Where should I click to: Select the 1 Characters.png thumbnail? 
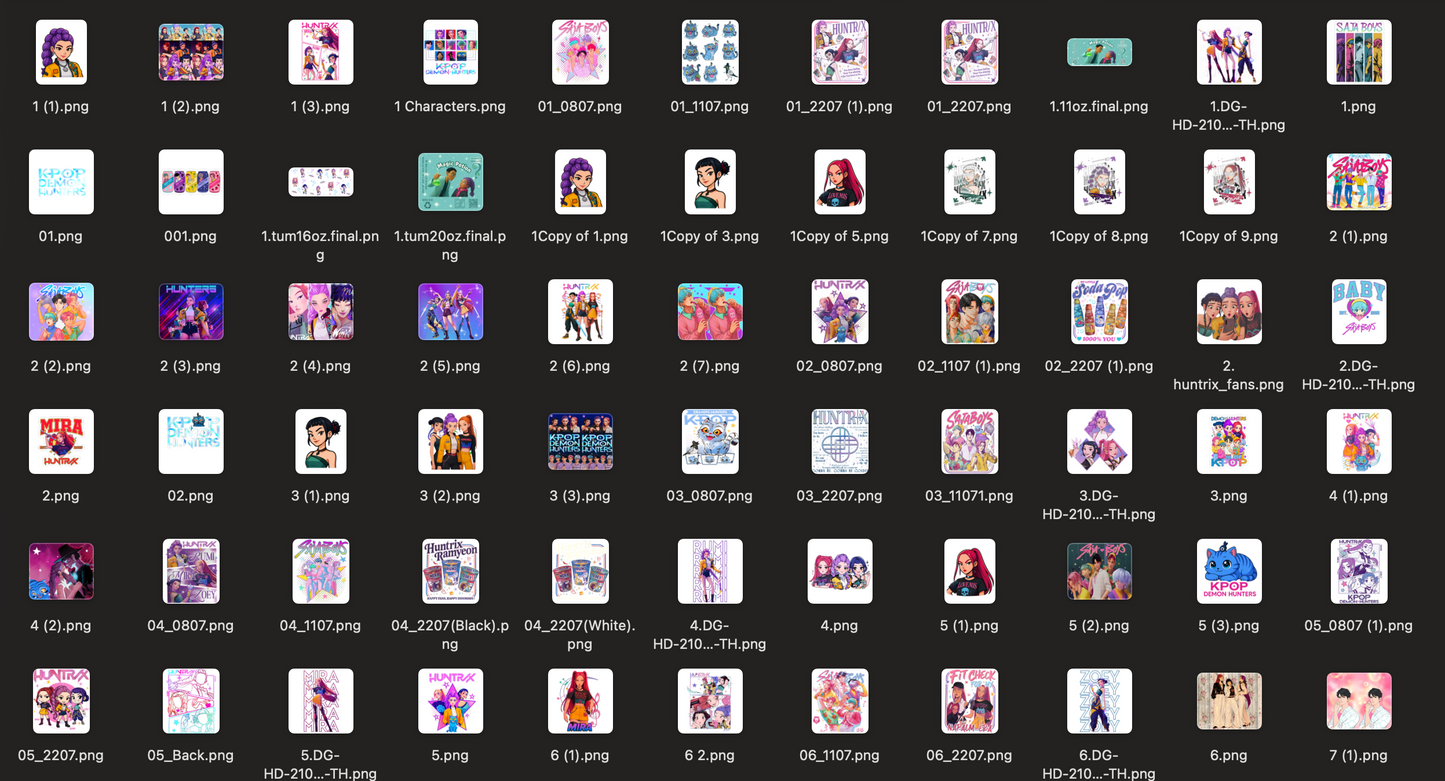[450, 52]
